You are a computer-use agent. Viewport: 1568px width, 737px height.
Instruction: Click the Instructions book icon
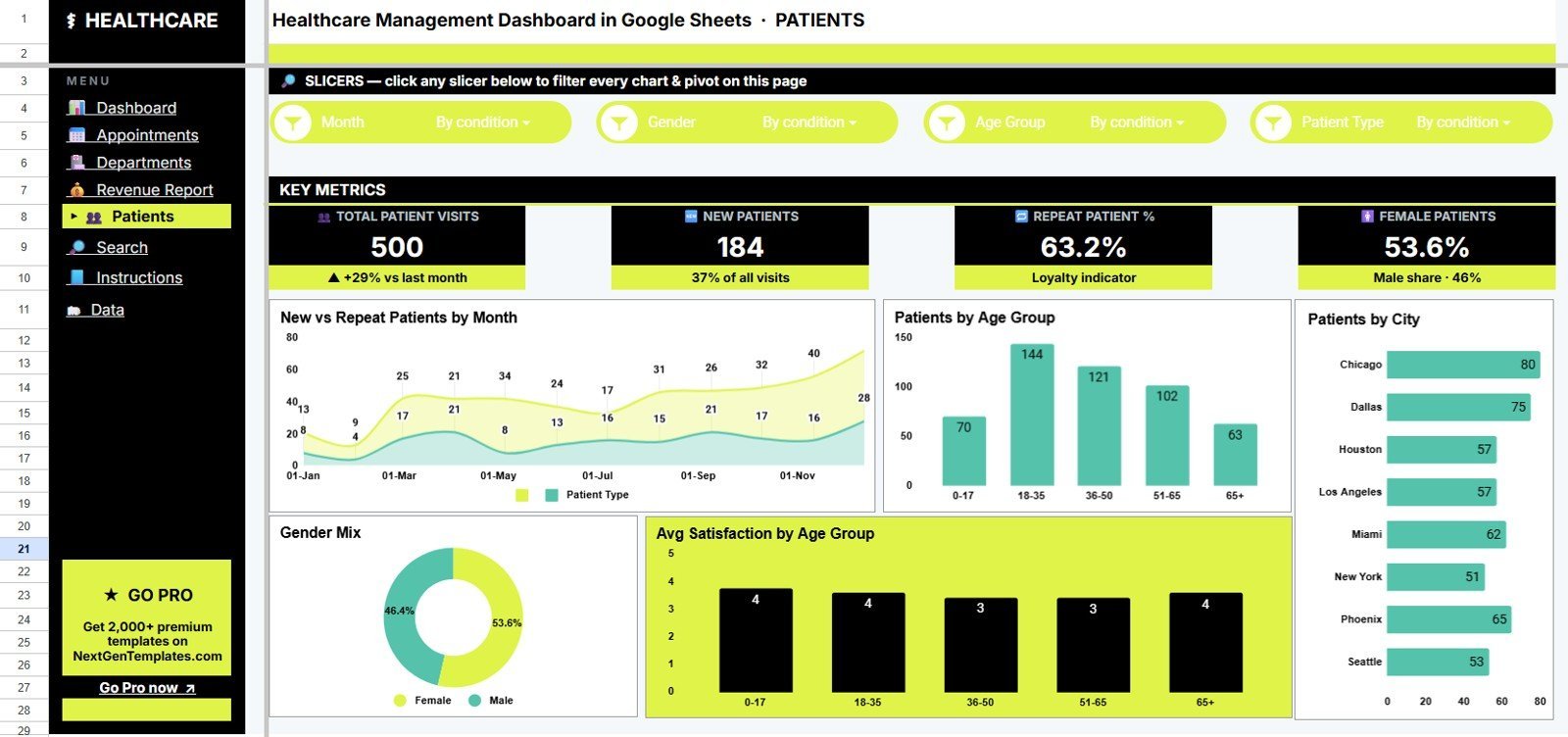[x=76, y=278]
